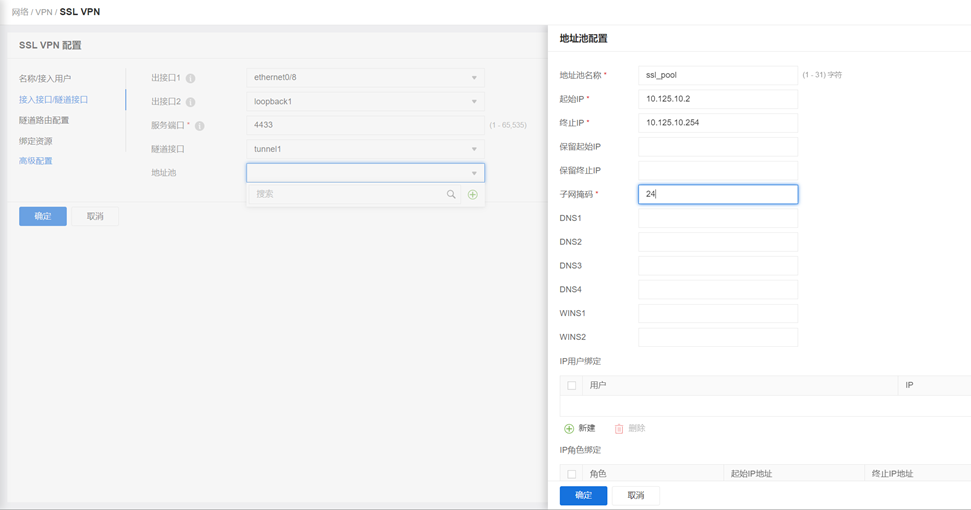The image size is (971, 510).
Task: Click 保留终止IP input field
Action: tap(718, 170)
